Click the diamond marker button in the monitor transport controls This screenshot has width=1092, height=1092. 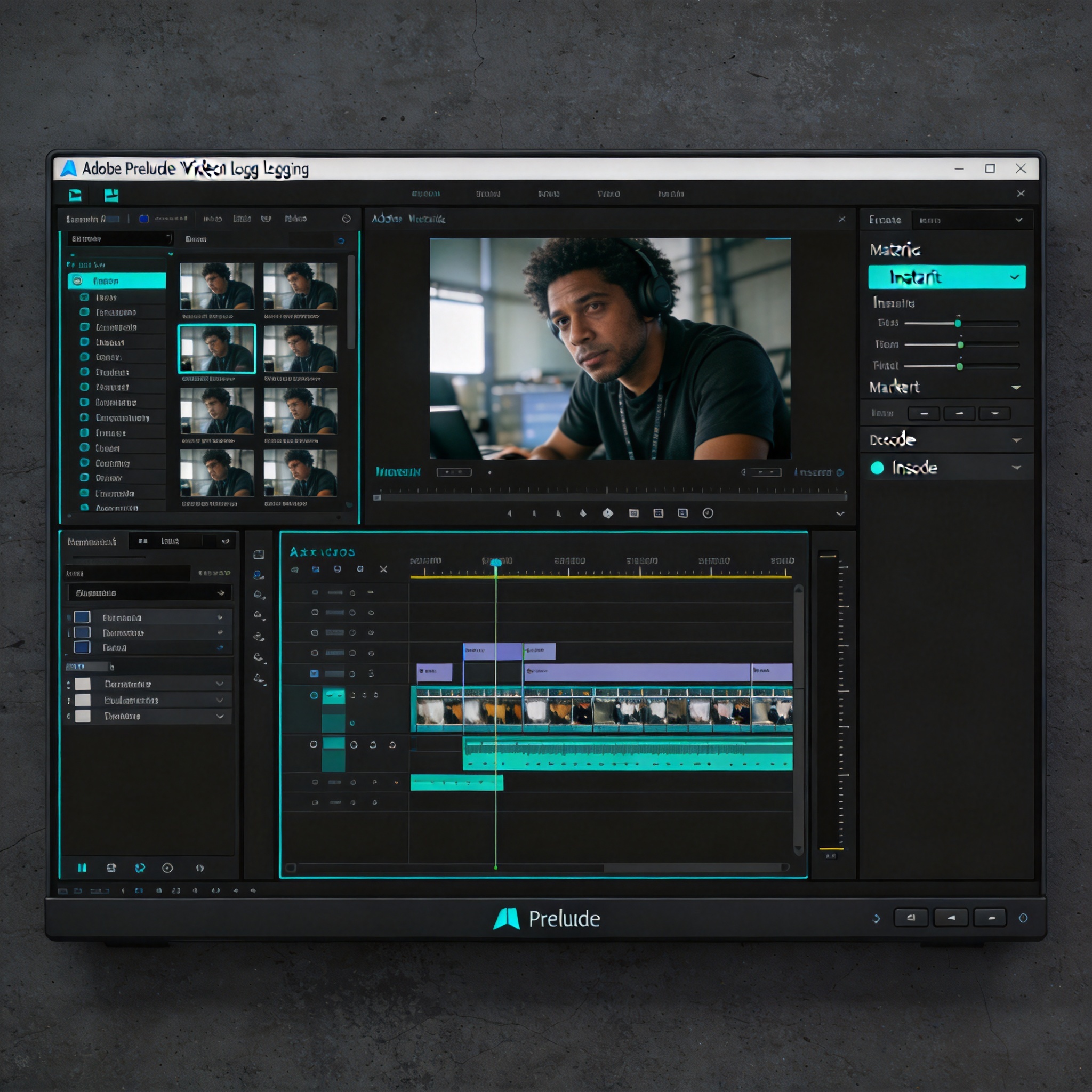pyautogui.click(x=608, y=513)
